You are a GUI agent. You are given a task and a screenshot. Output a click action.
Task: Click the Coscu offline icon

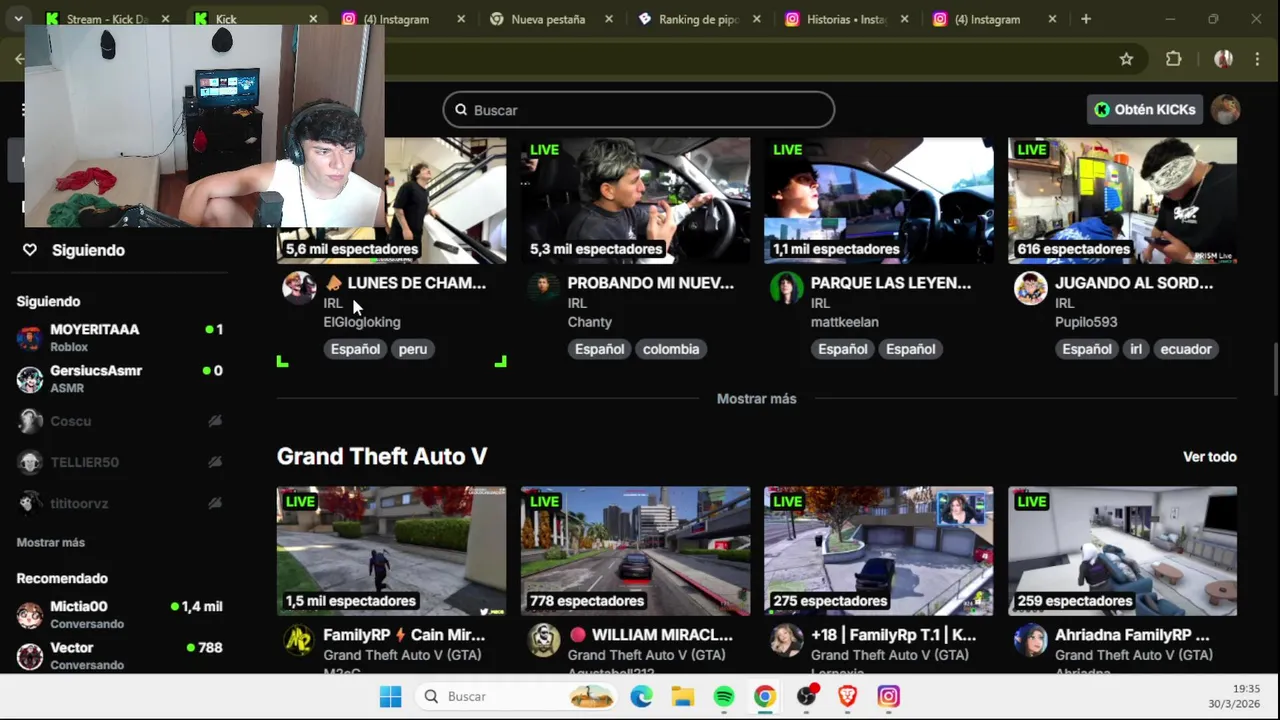215,421
